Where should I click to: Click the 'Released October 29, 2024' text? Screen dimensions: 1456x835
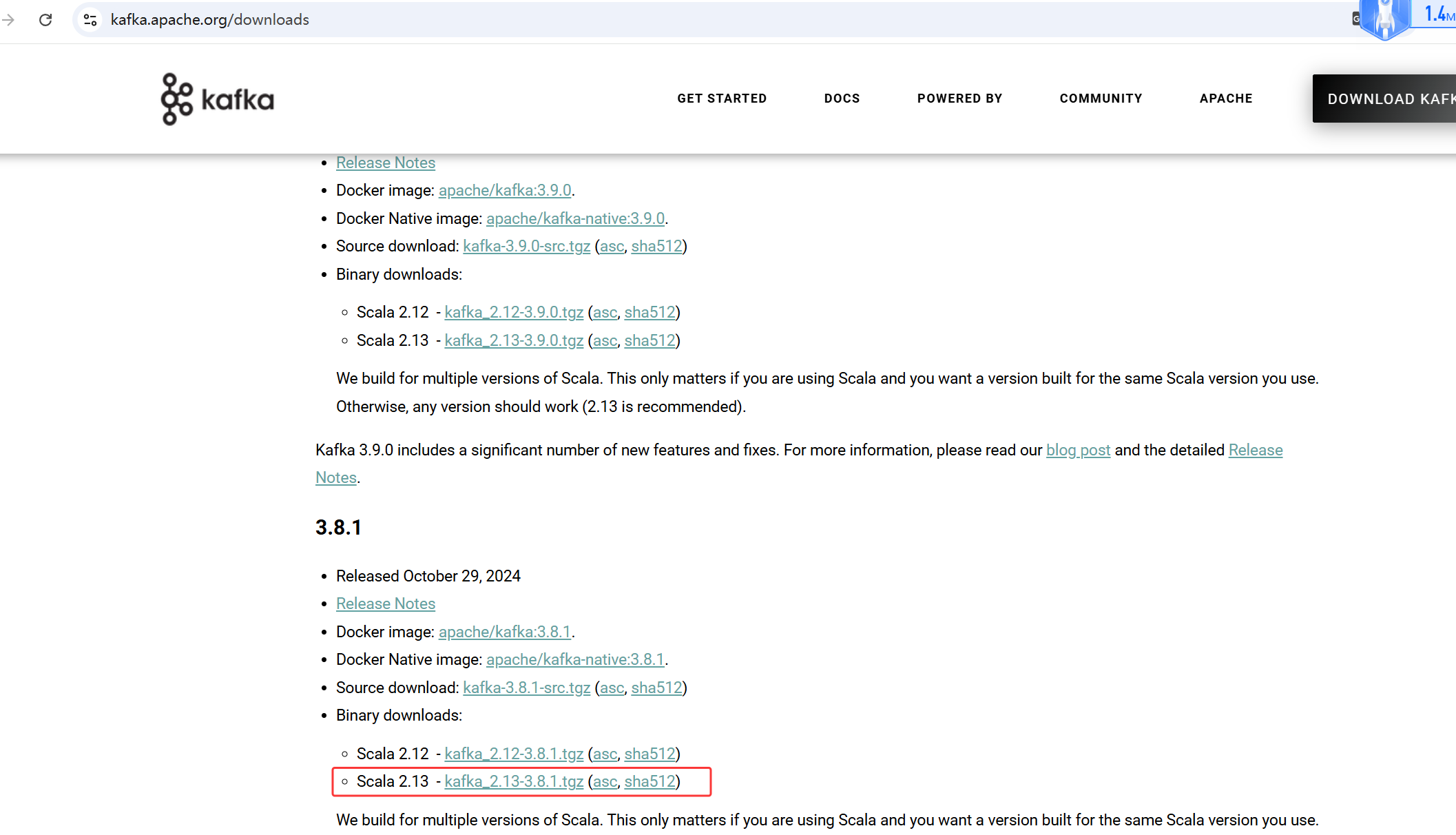428,576
